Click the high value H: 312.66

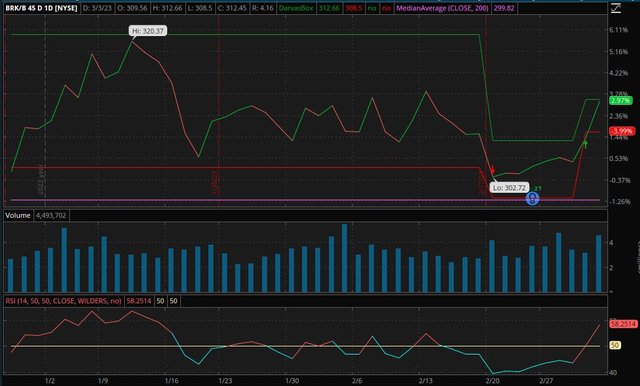point(167,8)
